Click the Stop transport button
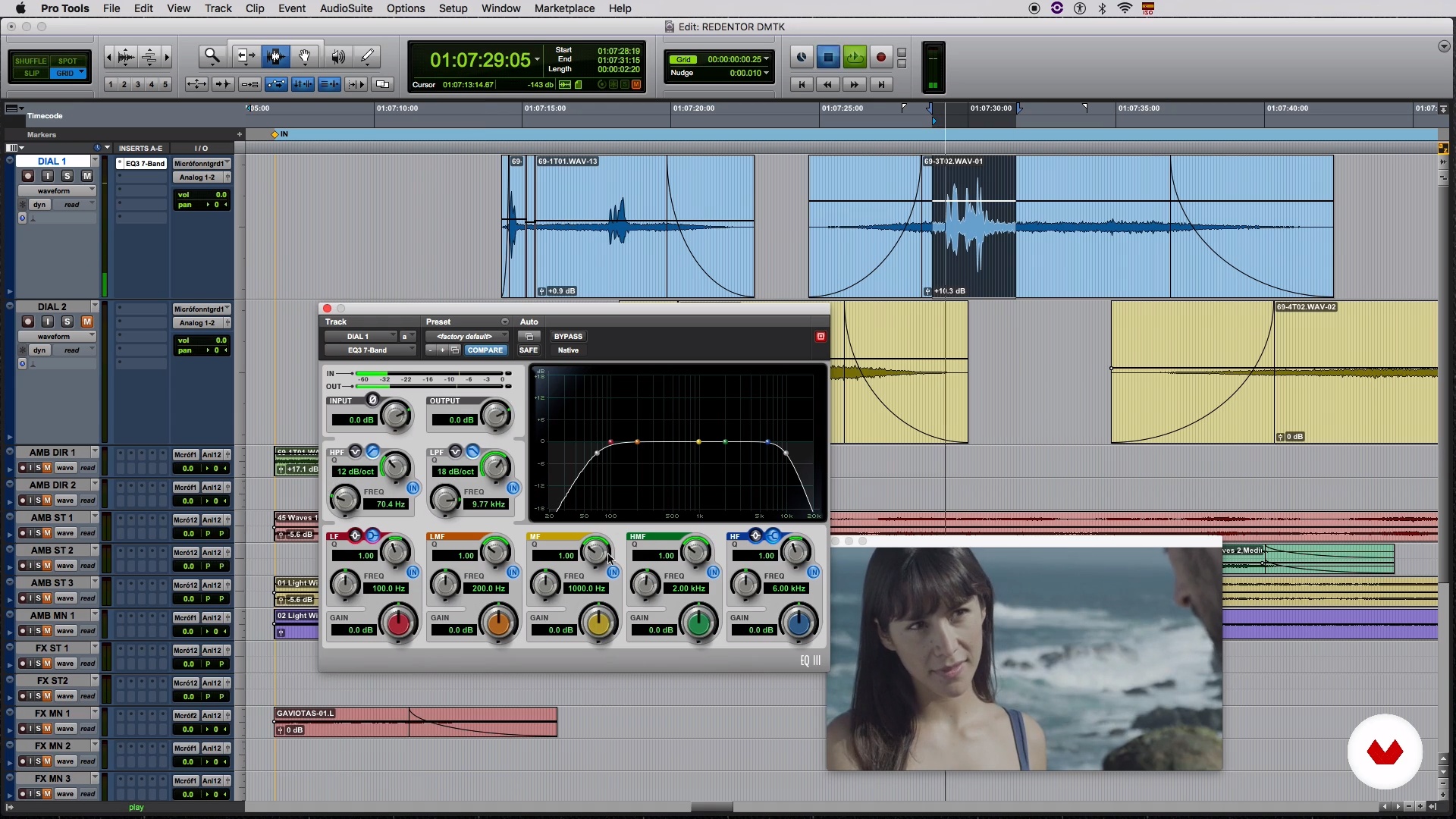This screenshot has height=819, width=1456. point(828,57)
